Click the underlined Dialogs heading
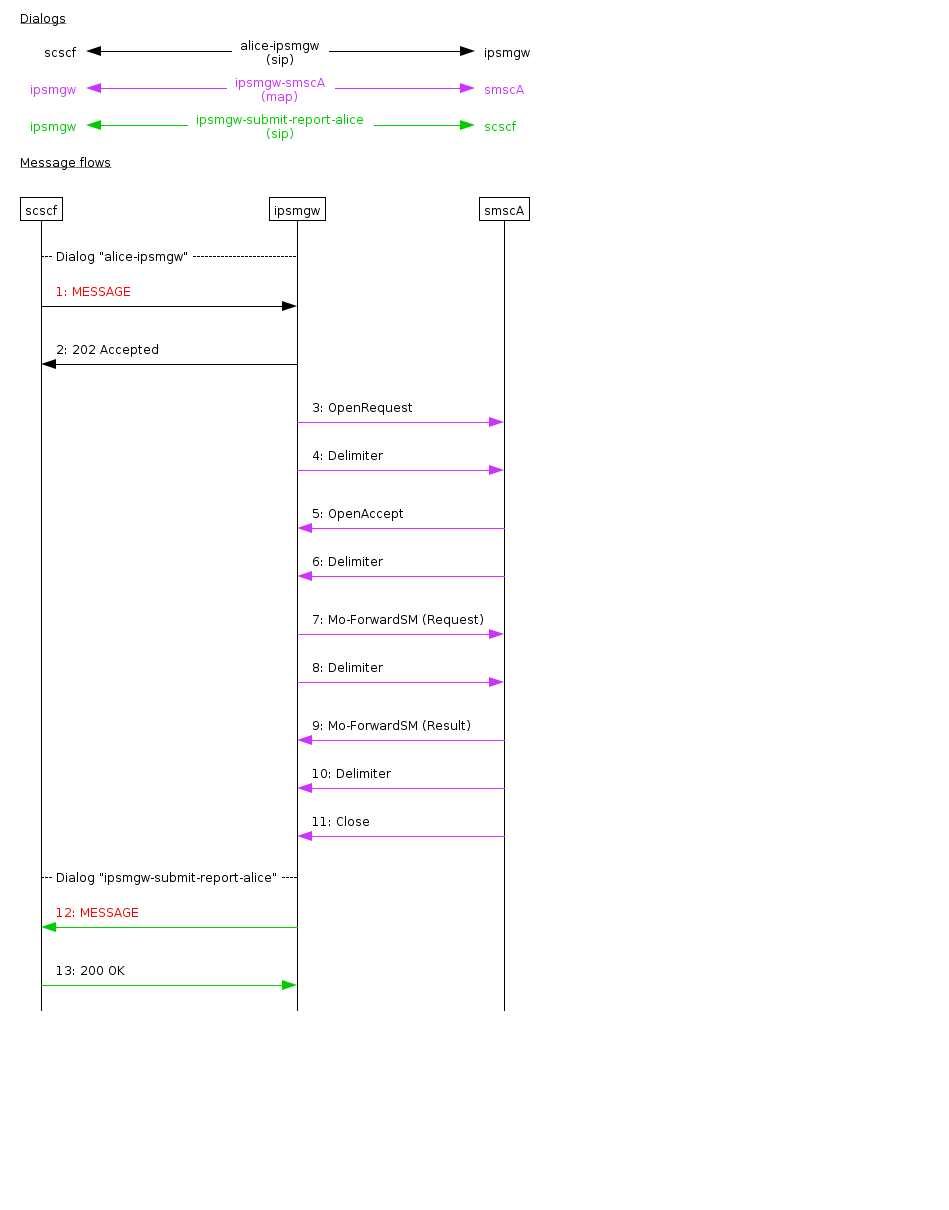Image resolution: width=949 pixels, height=1210 pixels. coord(43,19)
